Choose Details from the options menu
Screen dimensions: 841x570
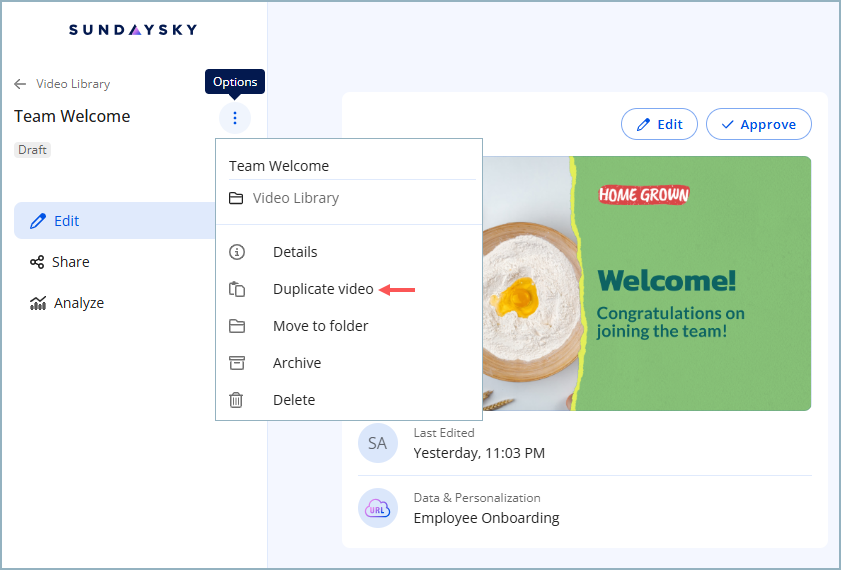tap(349, 252)
